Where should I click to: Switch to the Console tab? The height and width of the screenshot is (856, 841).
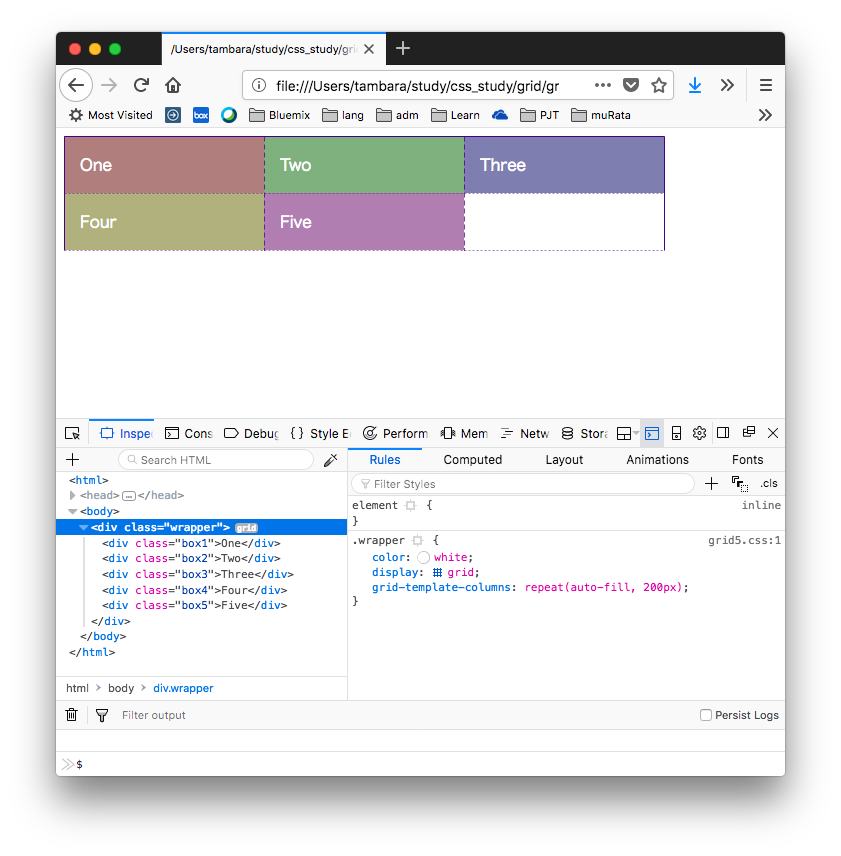[188, 433]
